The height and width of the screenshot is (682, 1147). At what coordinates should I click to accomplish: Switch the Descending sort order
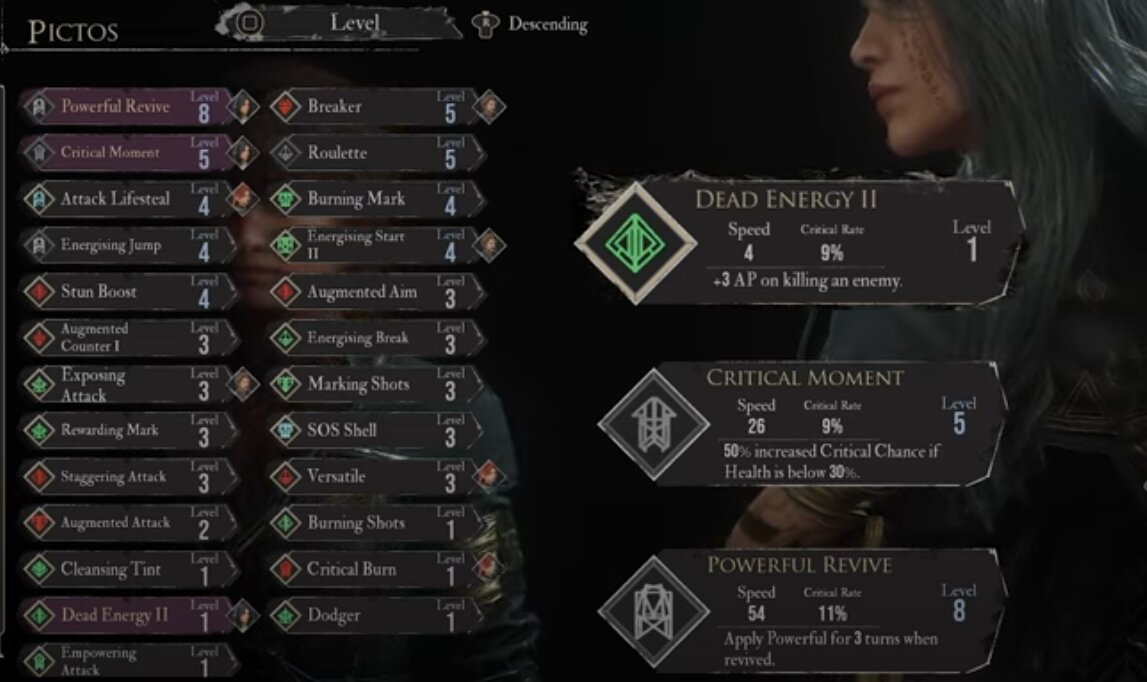pos(530,24)
